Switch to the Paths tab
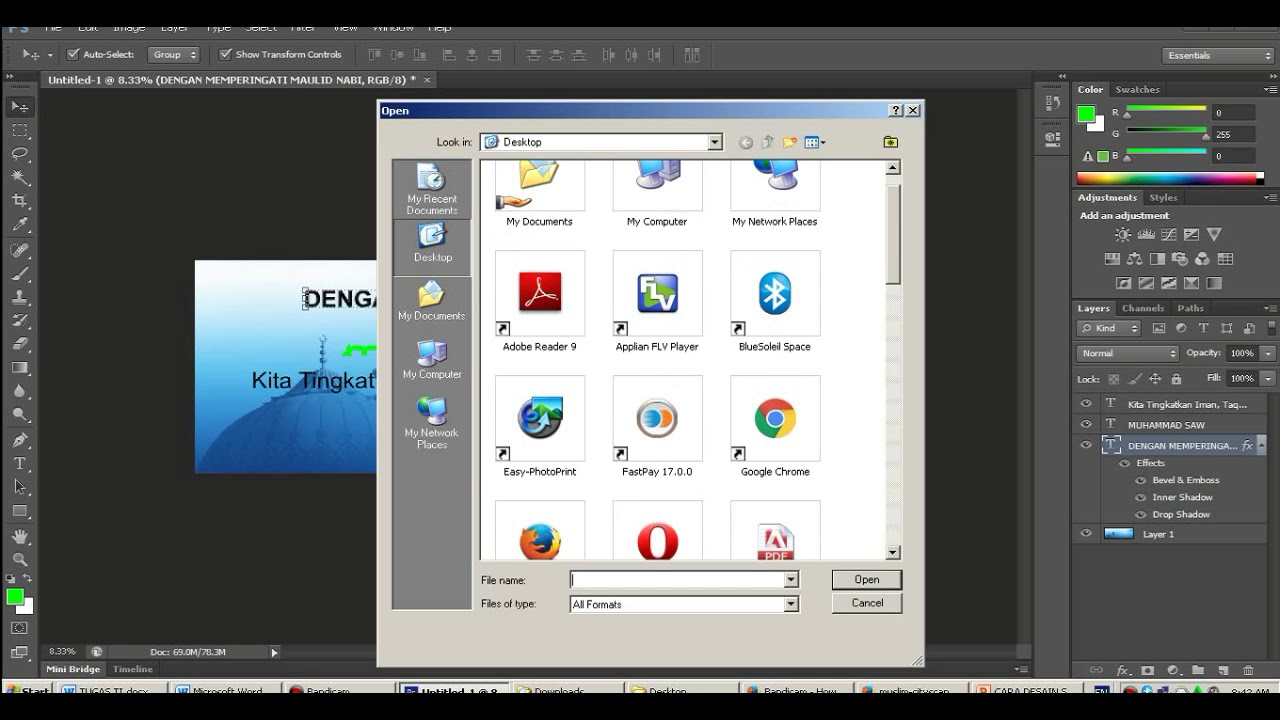This screenshot has width=1280, height=720. pyautogui.click(x=1190, y=308)
